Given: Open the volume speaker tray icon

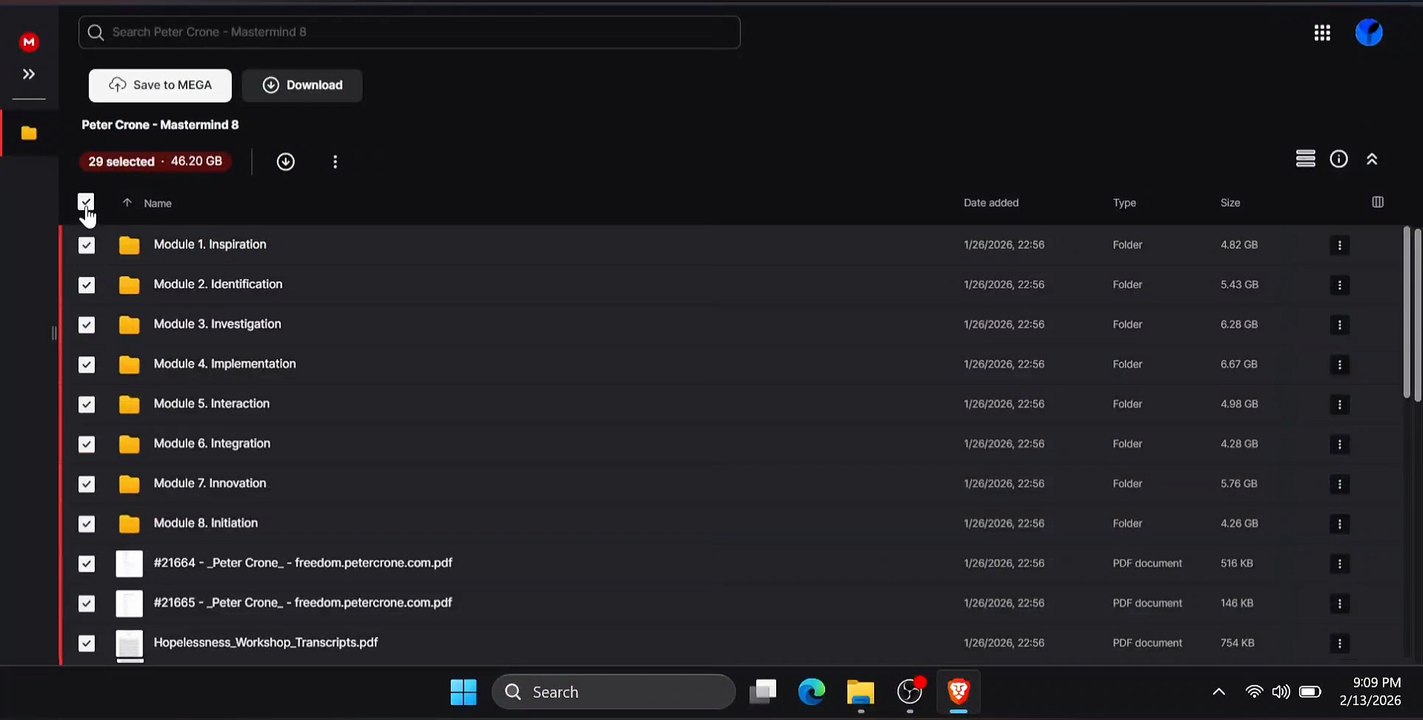Looking at the screenshot, I should coord(1281,692).
